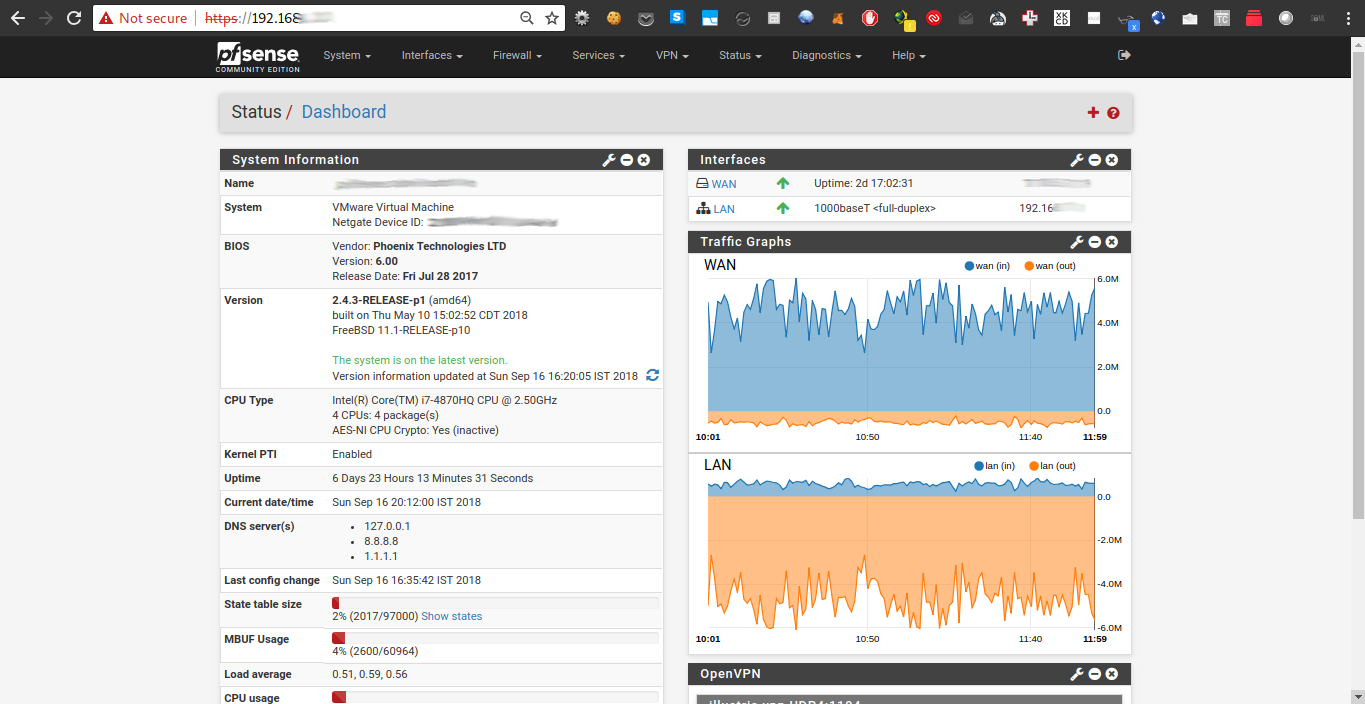The height and width of the screenshot is (704, 1365).
Task: Open the VPN menu
Action: tap(672, 56)
